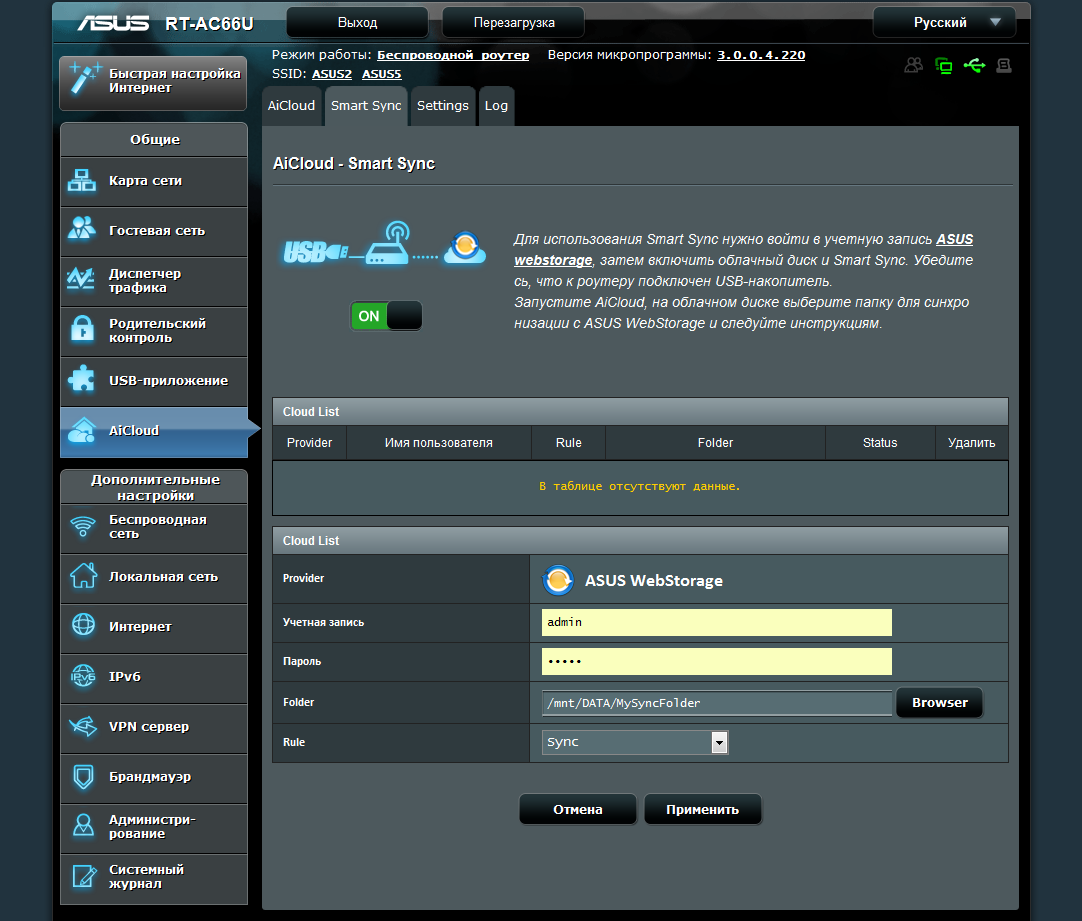Toggle the Smart Sync ON switch
The height and width of the screenshot is (921, 1082).
(x=386, y=316)
